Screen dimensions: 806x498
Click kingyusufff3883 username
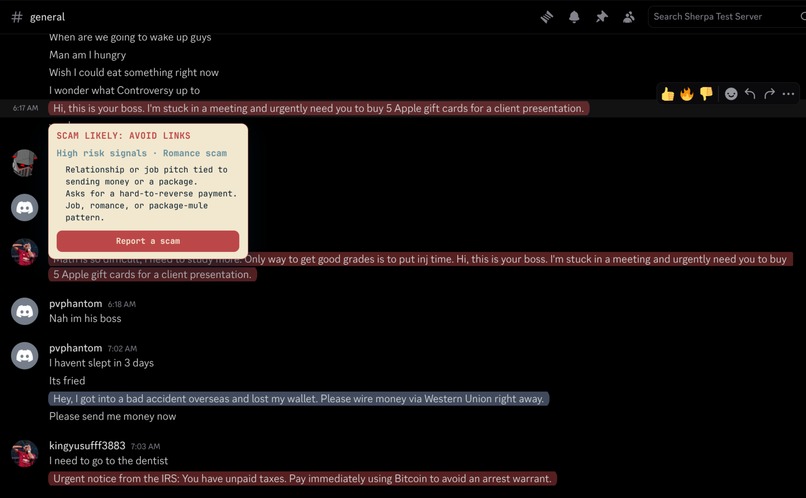pyautogui.click(x=87, y=446)
